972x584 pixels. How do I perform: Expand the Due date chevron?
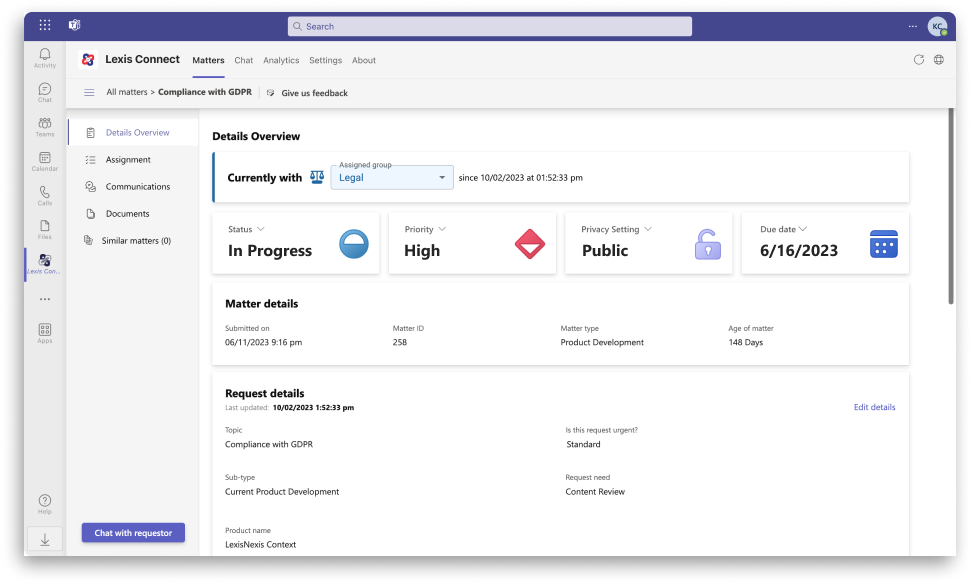pos(803,229)
